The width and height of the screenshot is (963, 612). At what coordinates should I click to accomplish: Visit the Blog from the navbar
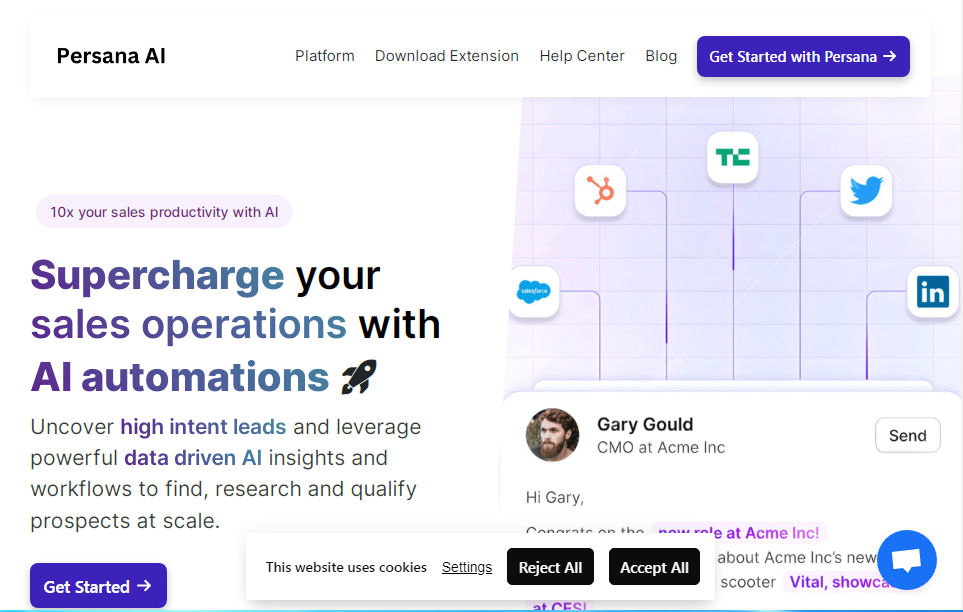pos(661,56)
